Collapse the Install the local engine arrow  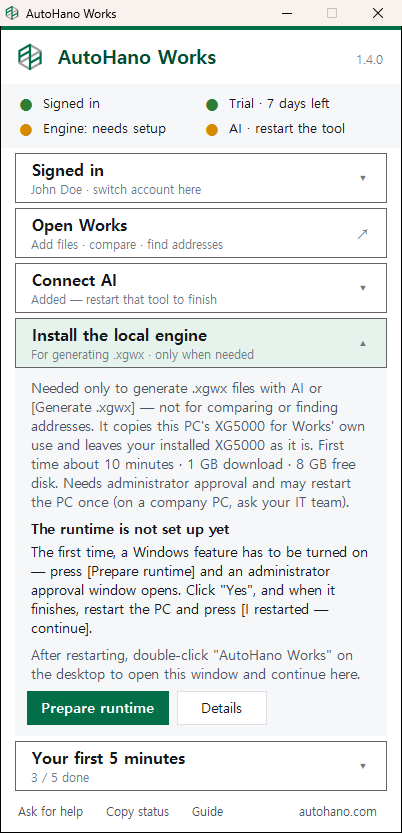pyautogui.click(x=363, y=344)
